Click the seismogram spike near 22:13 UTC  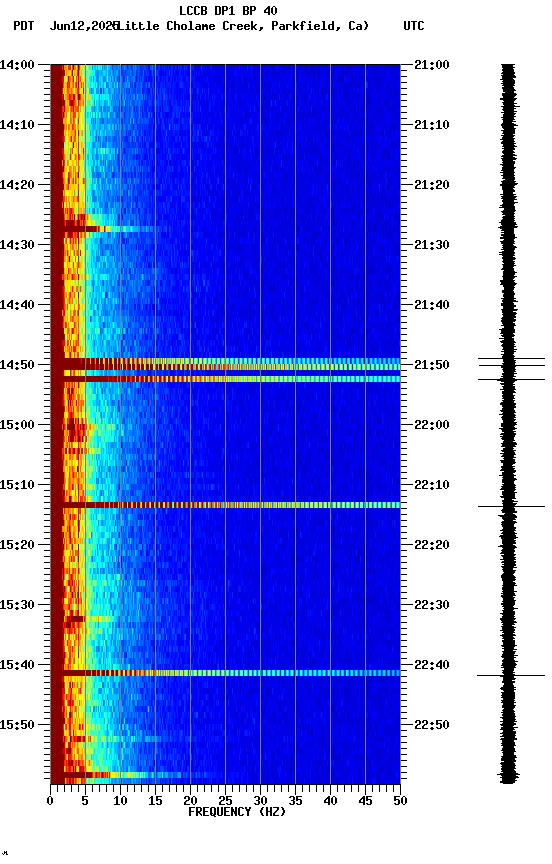tap(511, 506)
